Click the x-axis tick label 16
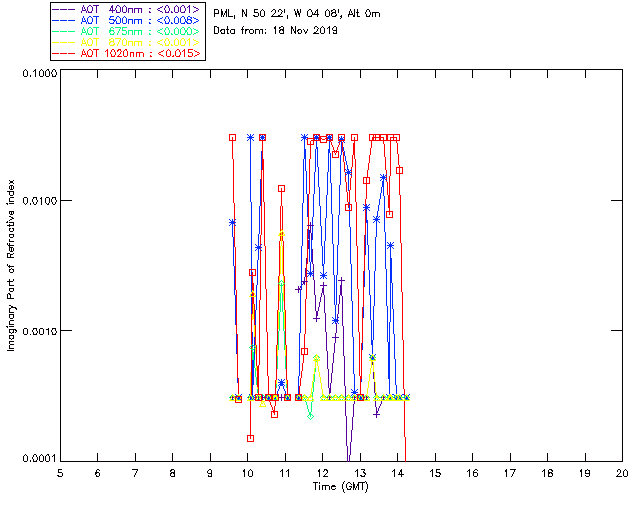This screenshot has width=640, height=512. [472, 473]
